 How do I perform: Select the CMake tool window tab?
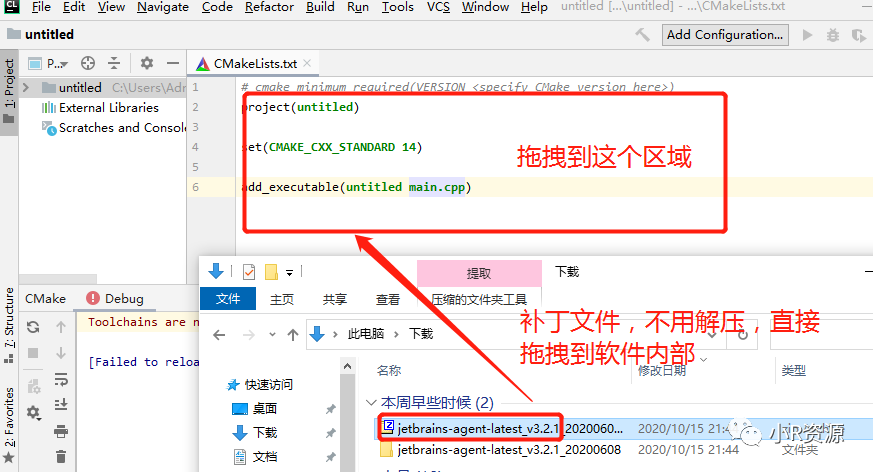click(x=45, y=299)
